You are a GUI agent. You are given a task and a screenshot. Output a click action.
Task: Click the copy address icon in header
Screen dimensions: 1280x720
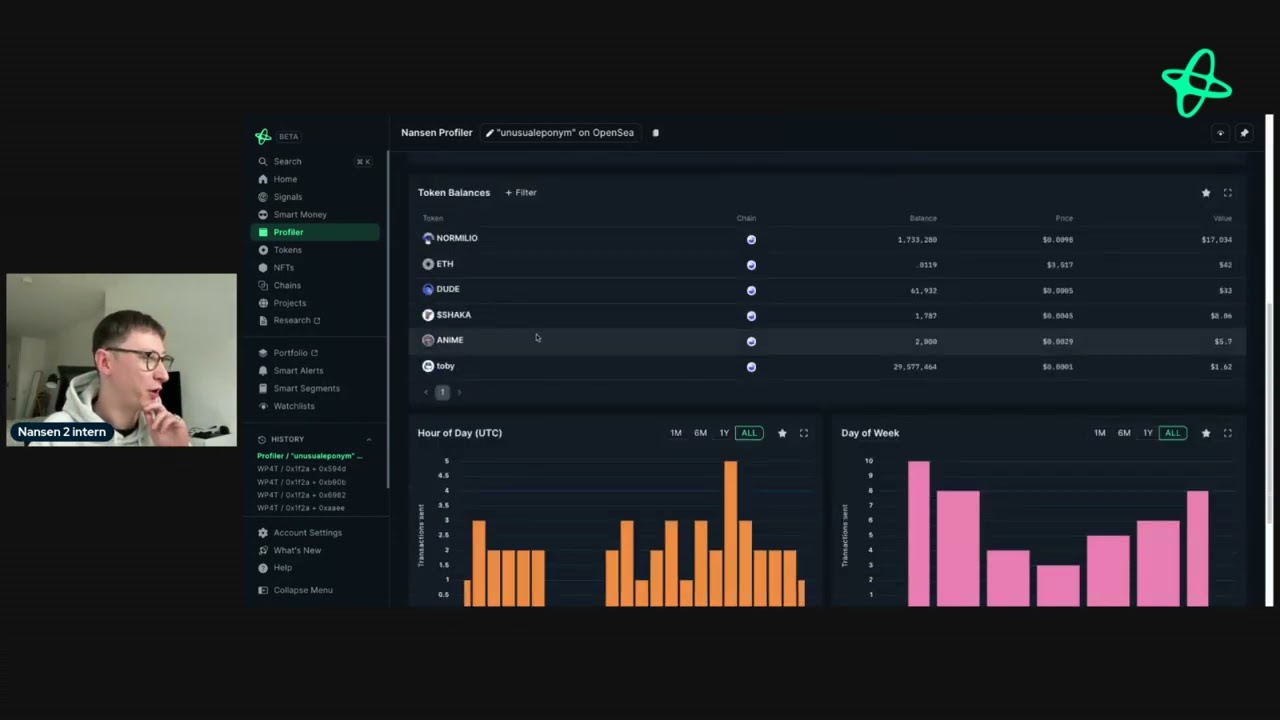point(656,132)
